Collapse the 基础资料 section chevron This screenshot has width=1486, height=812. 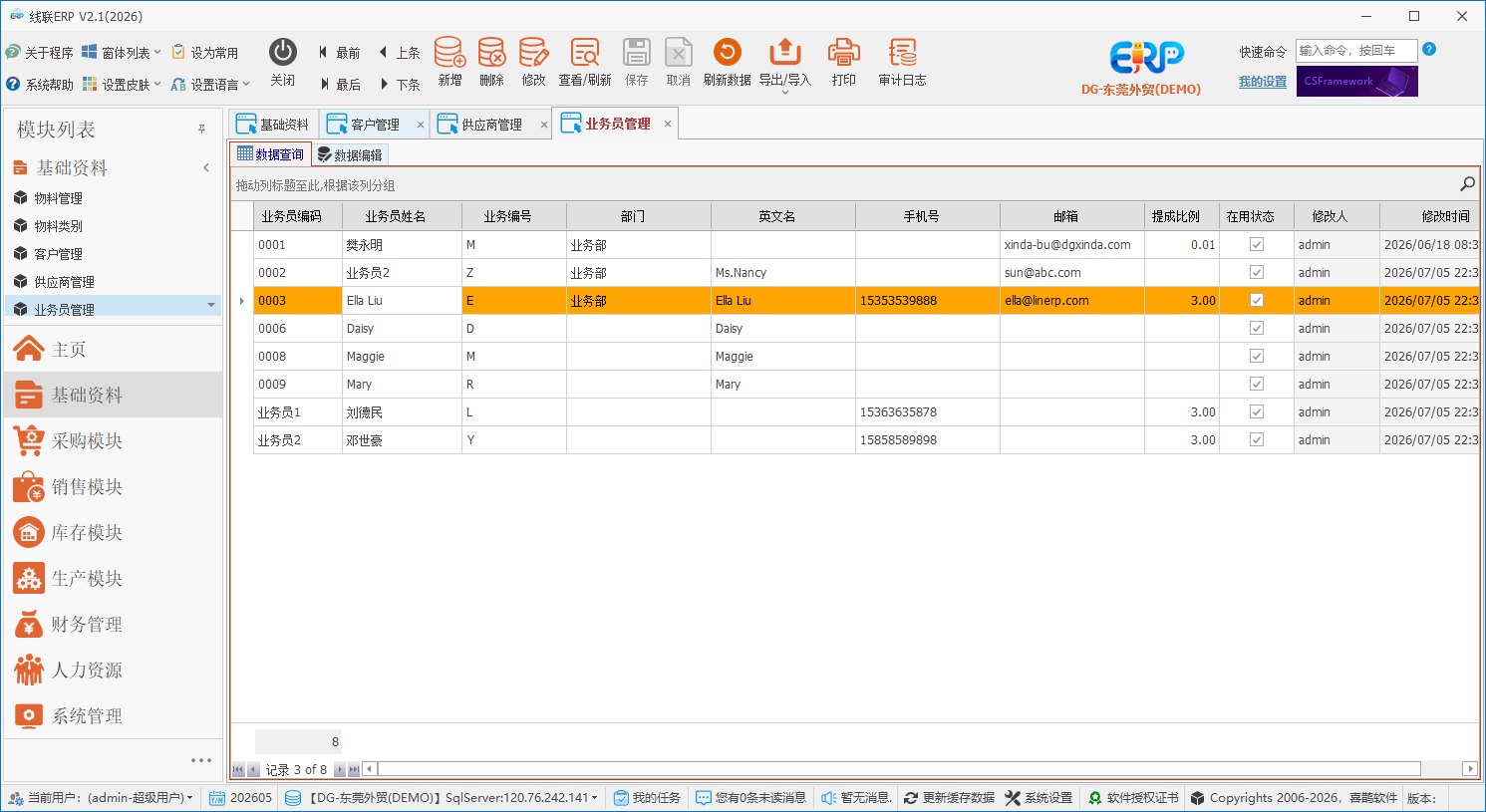pos(206,167)
